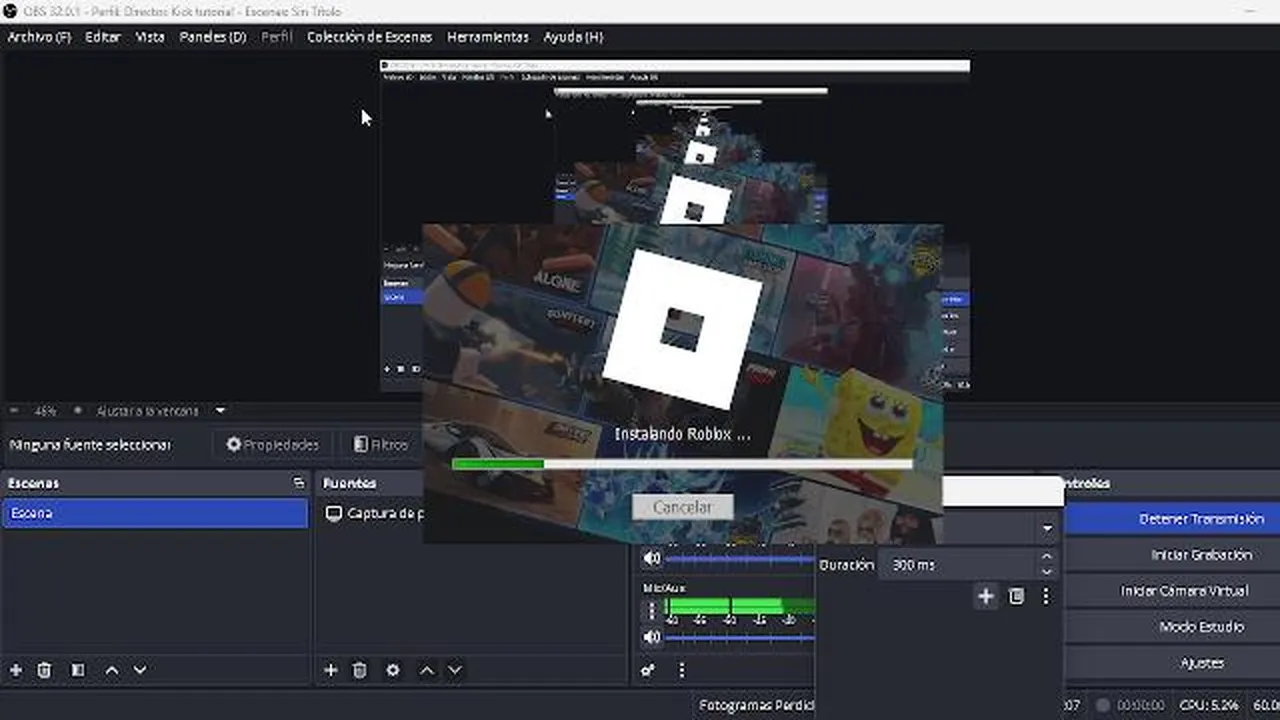Decrease transition duration with down stepper
The width and height of the screenshot is (1280, 720).
(x=1047, y=572)
